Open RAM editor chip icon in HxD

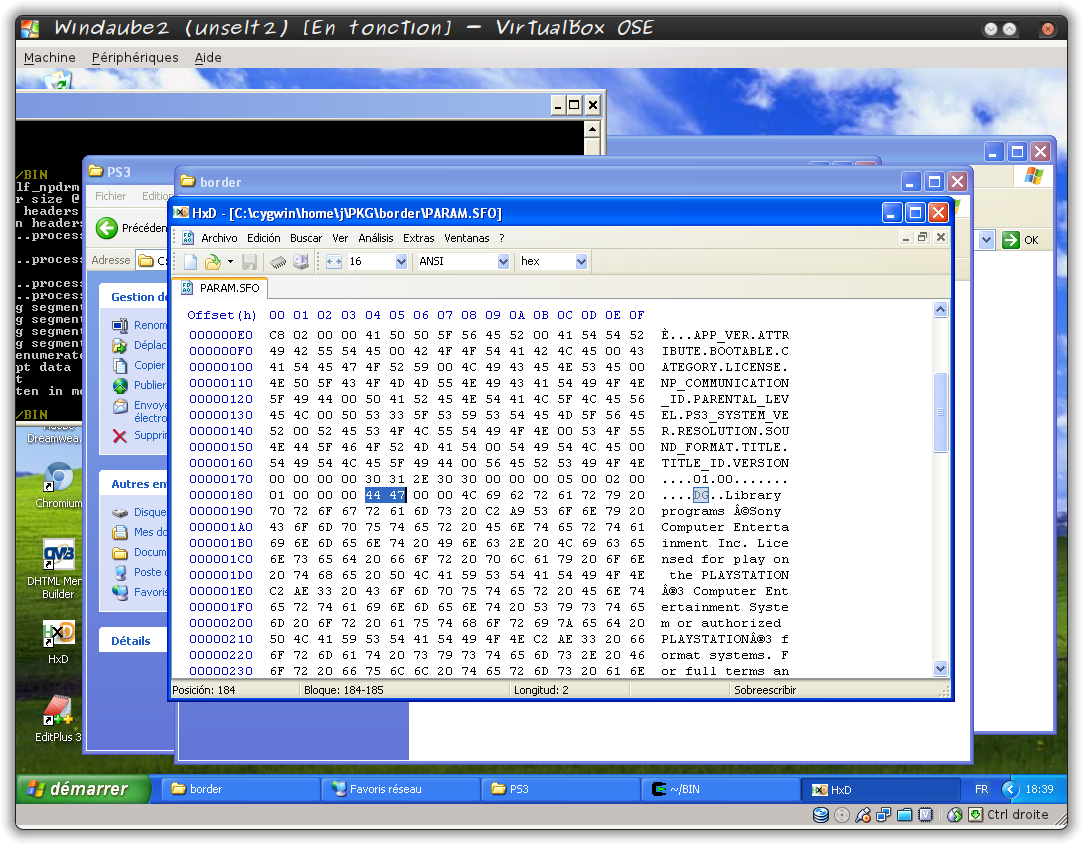(278, 262)
